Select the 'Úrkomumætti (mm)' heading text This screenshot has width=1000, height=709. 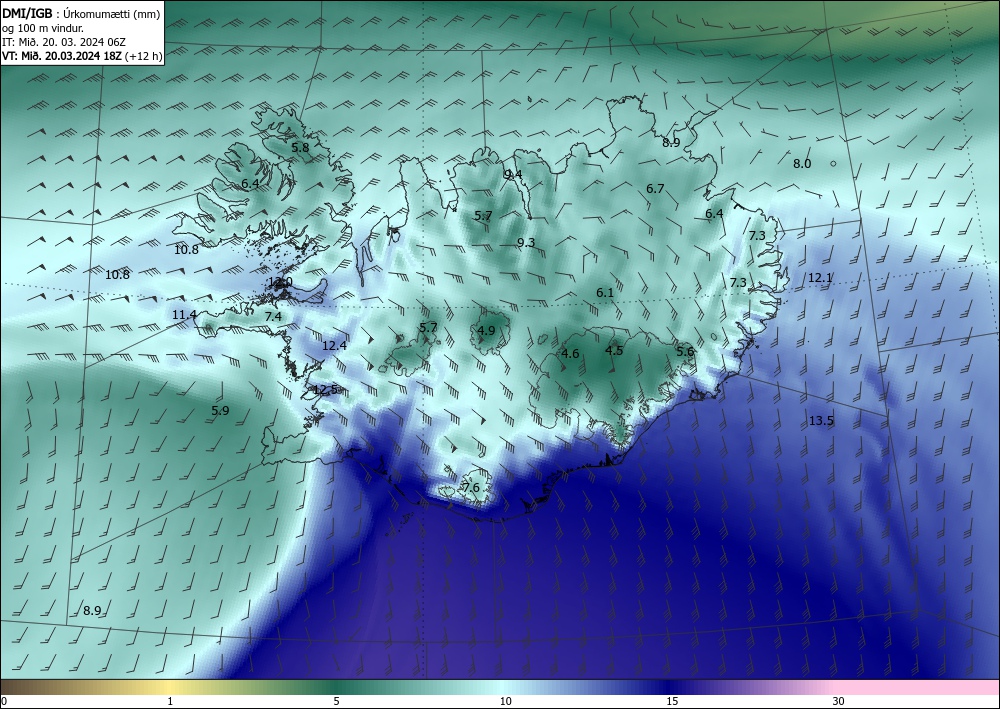pos(112,14)
